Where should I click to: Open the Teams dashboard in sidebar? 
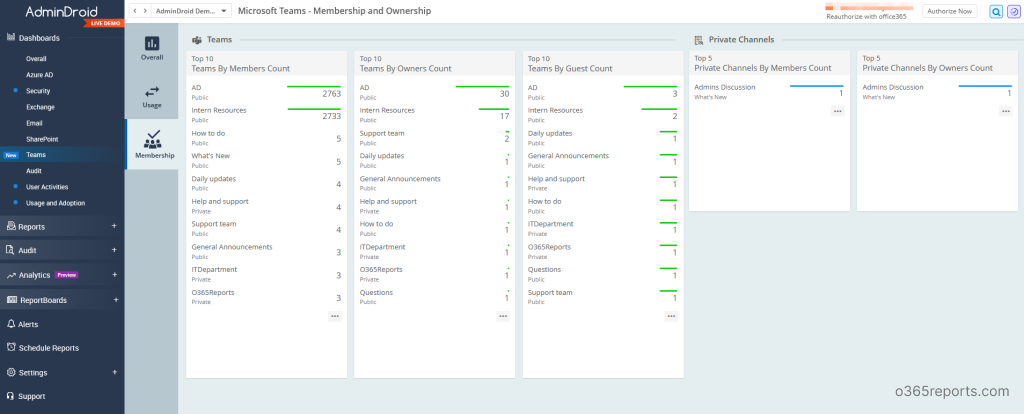tap(36, 155)
